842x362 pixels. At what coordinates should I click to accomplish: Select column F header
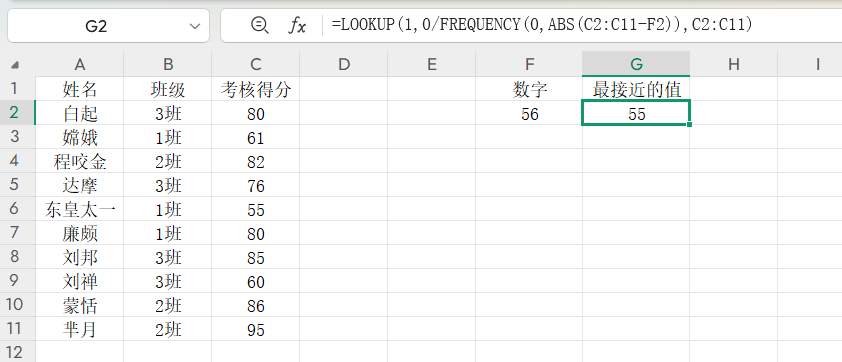[529, 64]
